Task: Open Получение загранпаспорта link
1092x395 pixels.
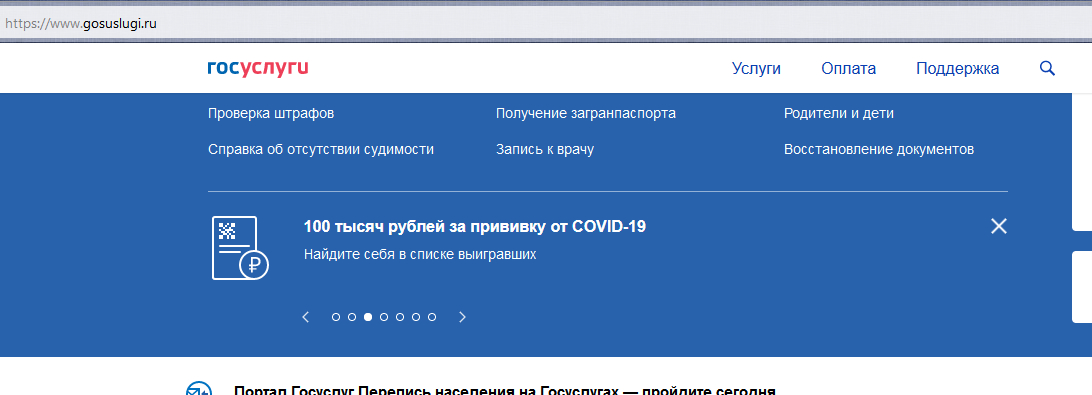Action: (x=586, y=113)
